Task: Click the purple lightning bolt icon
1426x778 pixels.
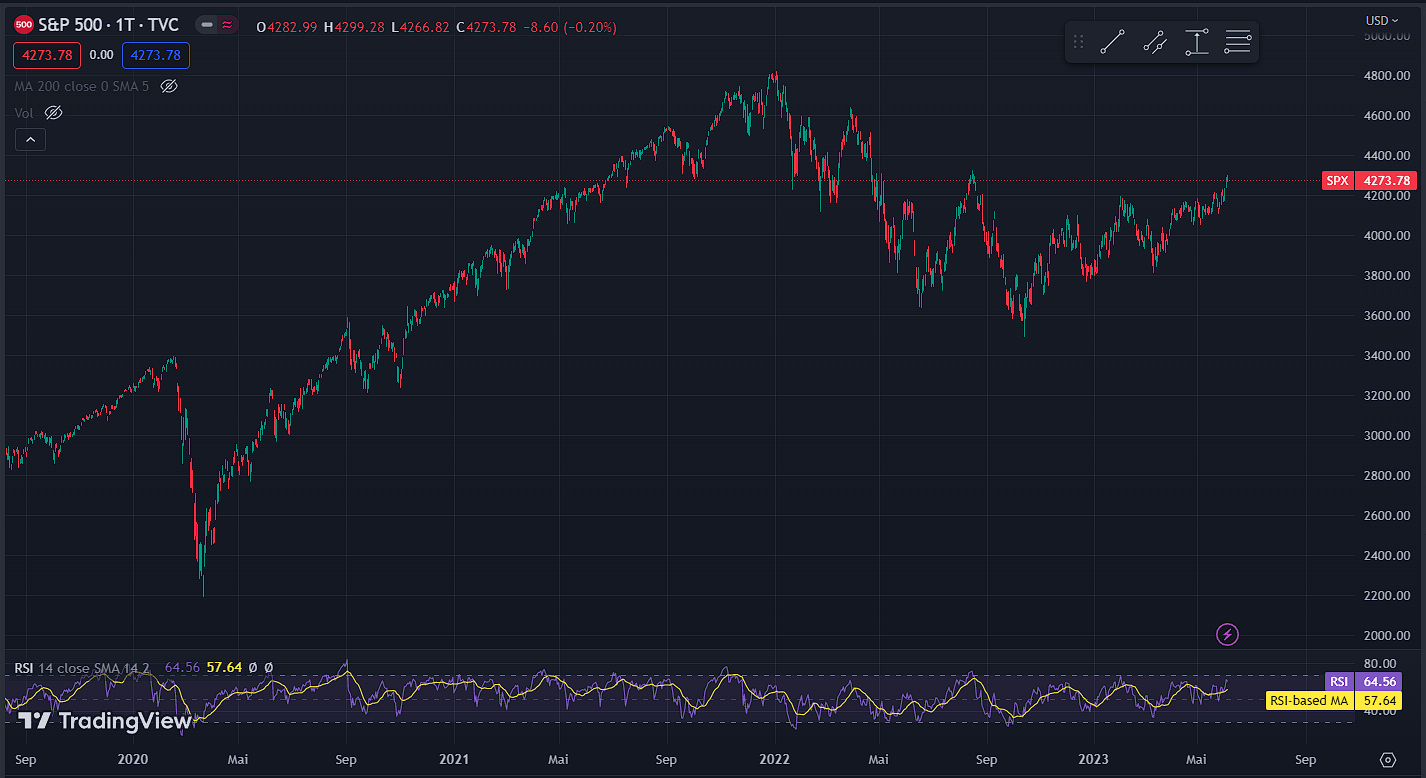Action: pos(1228,634)
